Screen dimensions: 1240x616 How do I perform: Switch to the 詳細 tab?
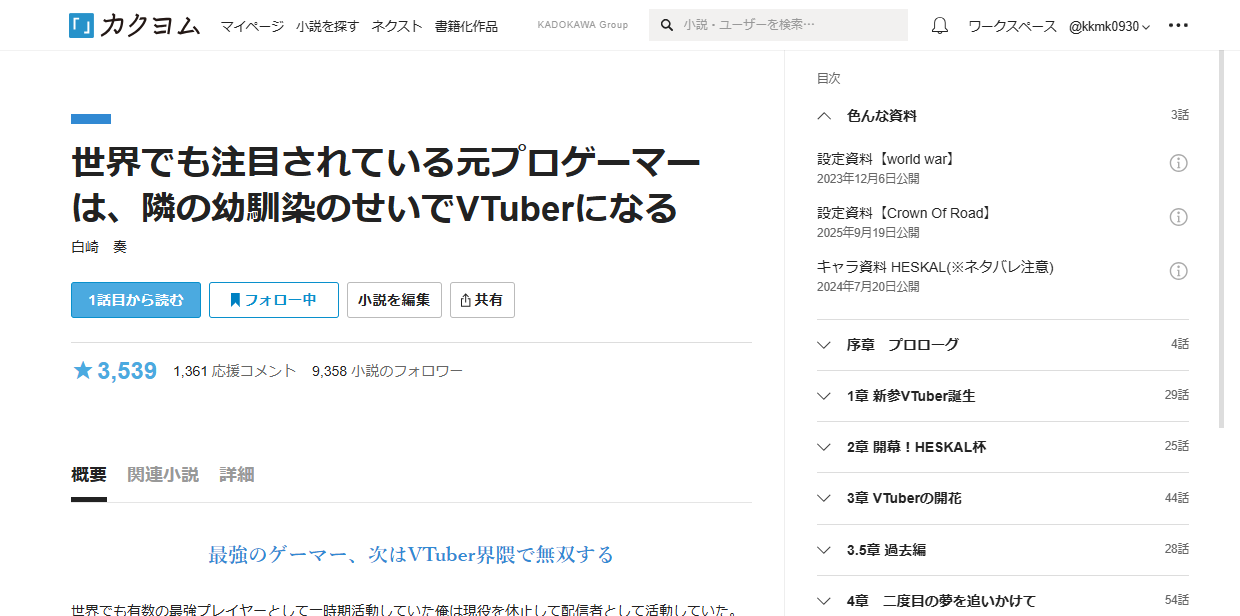237,475
